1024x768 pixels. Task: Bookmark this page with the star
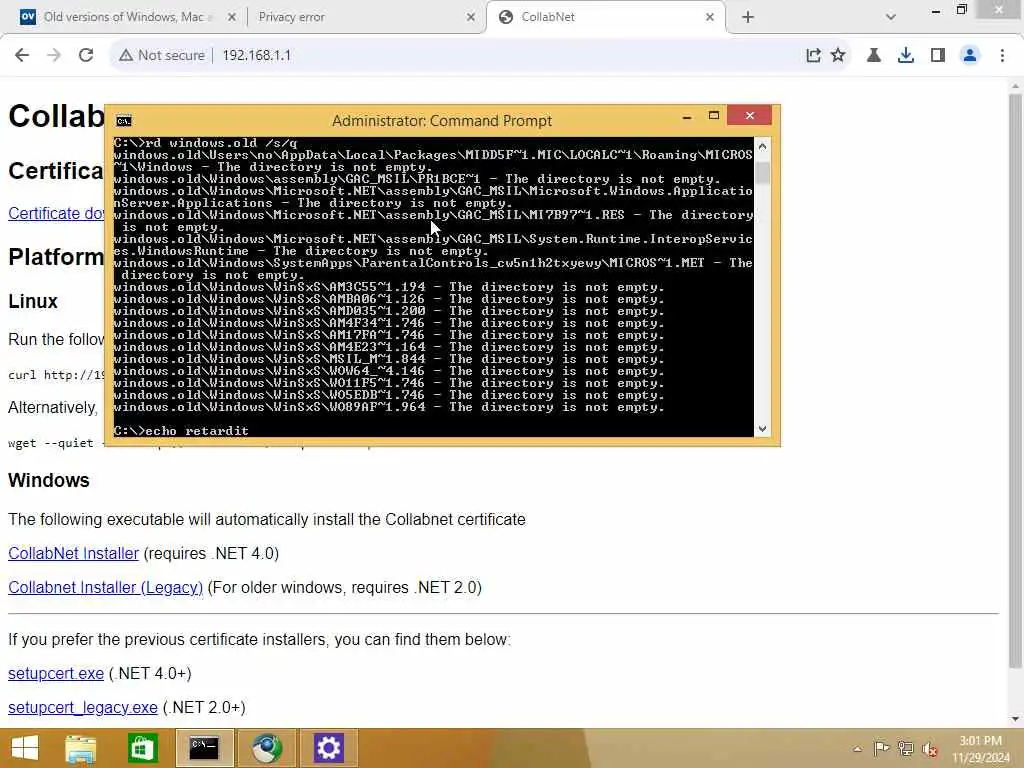[x=838, y=56]
